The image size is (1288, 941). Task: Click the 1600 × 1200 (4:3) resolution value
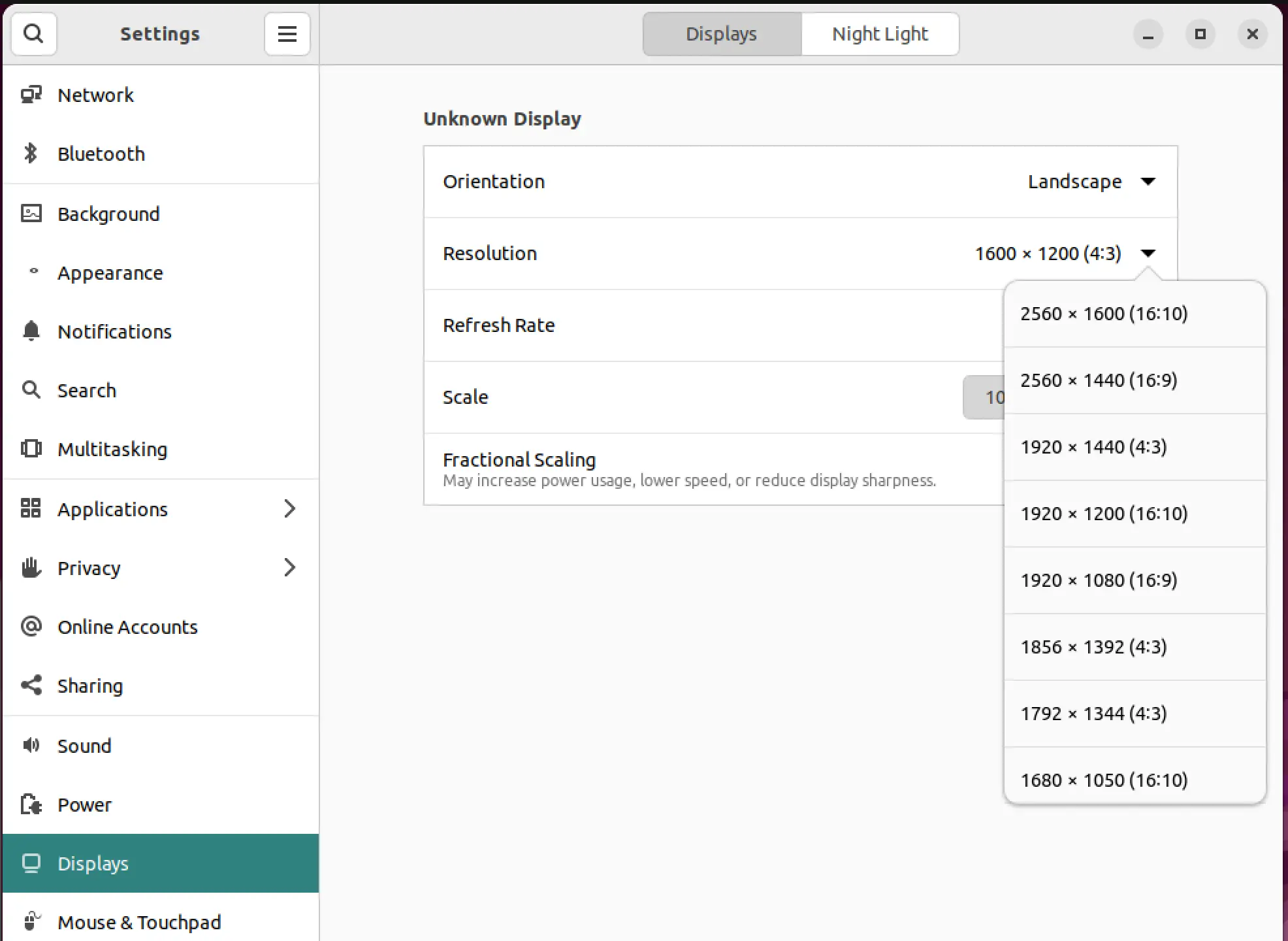(x=1048, y=254)
